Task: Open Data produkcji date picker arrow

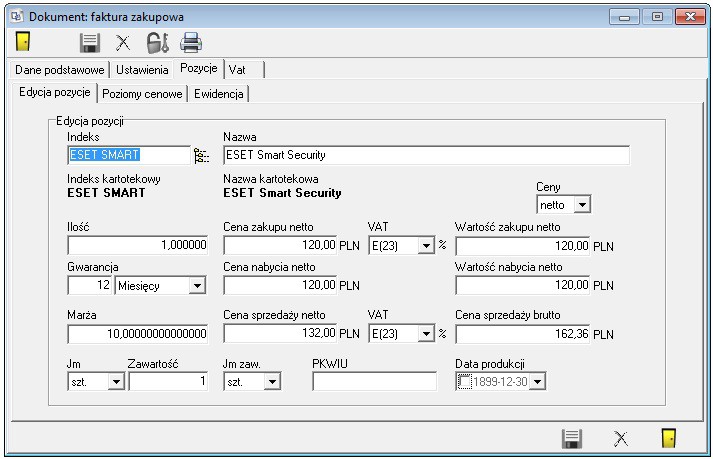Action: [x=537, y=382]
